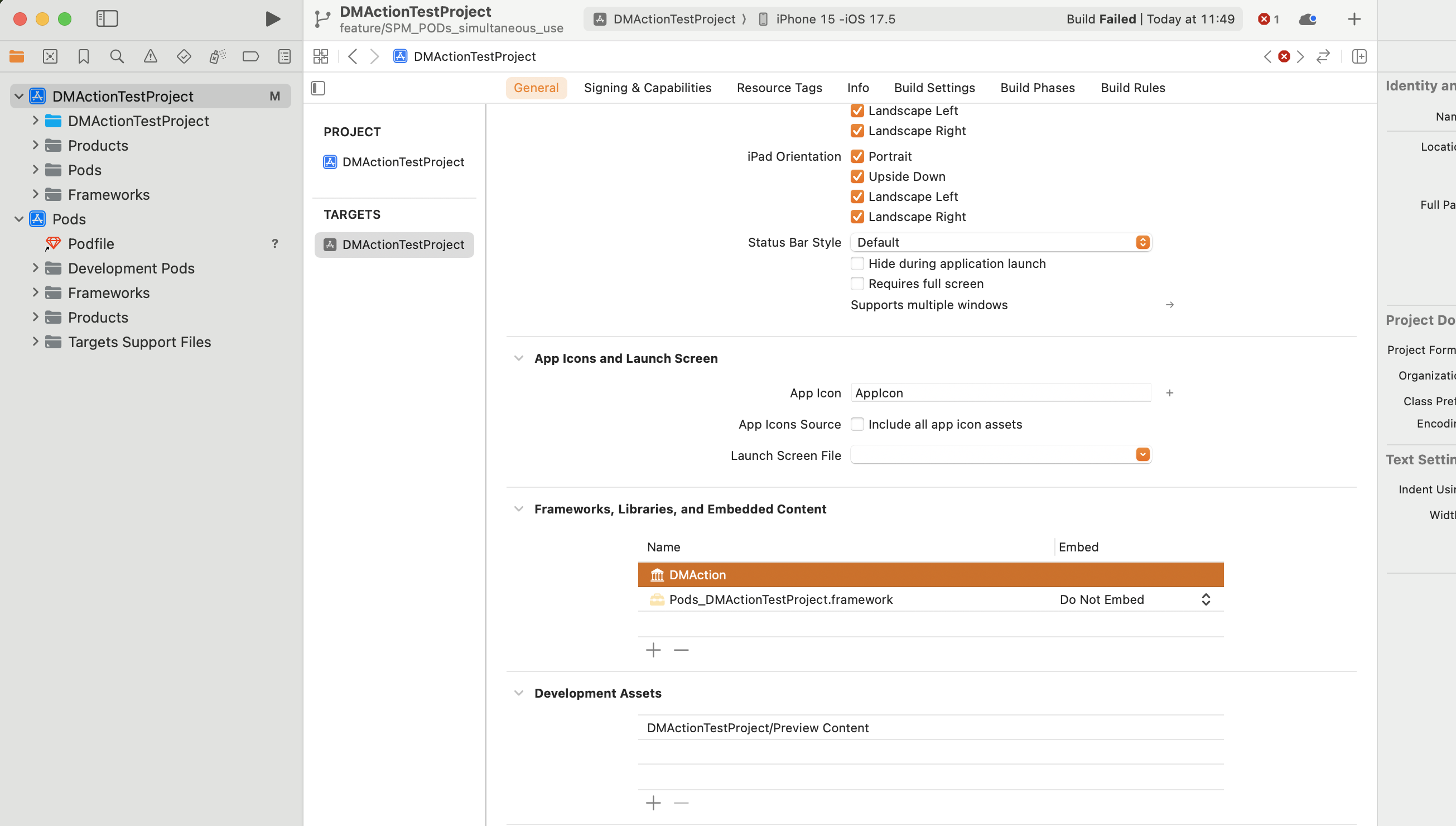Hide the project and targets list panel
This screenshot has height=826, width=1456.
pyautogui.click(x=318, y=88)
